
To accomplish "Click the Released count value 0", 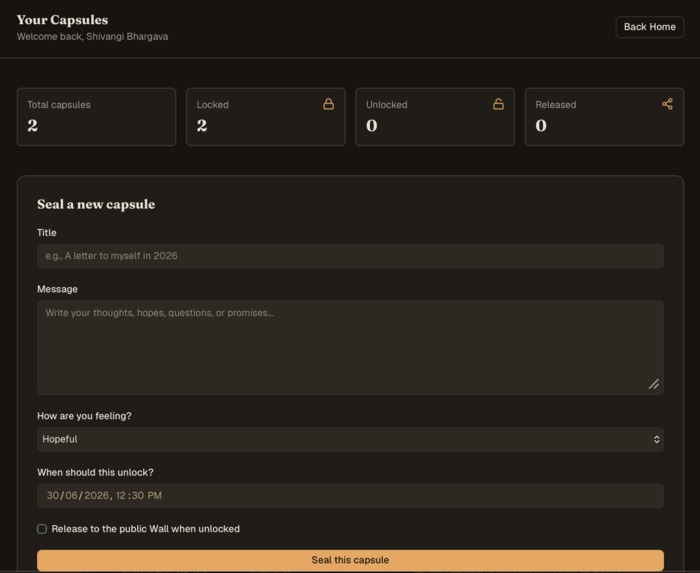I will pos(541,125).
